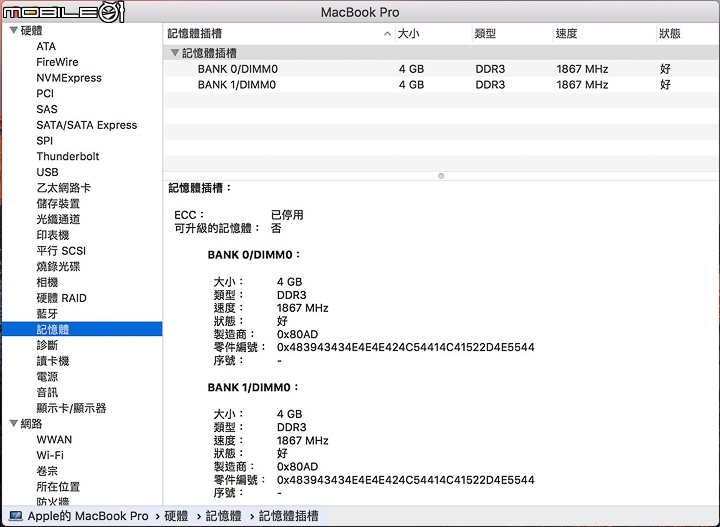The height and width of the screenshot is (527, 720).
Task: Click BANK 1/DIMM0 heading in details pane
Action: [253, 387]
